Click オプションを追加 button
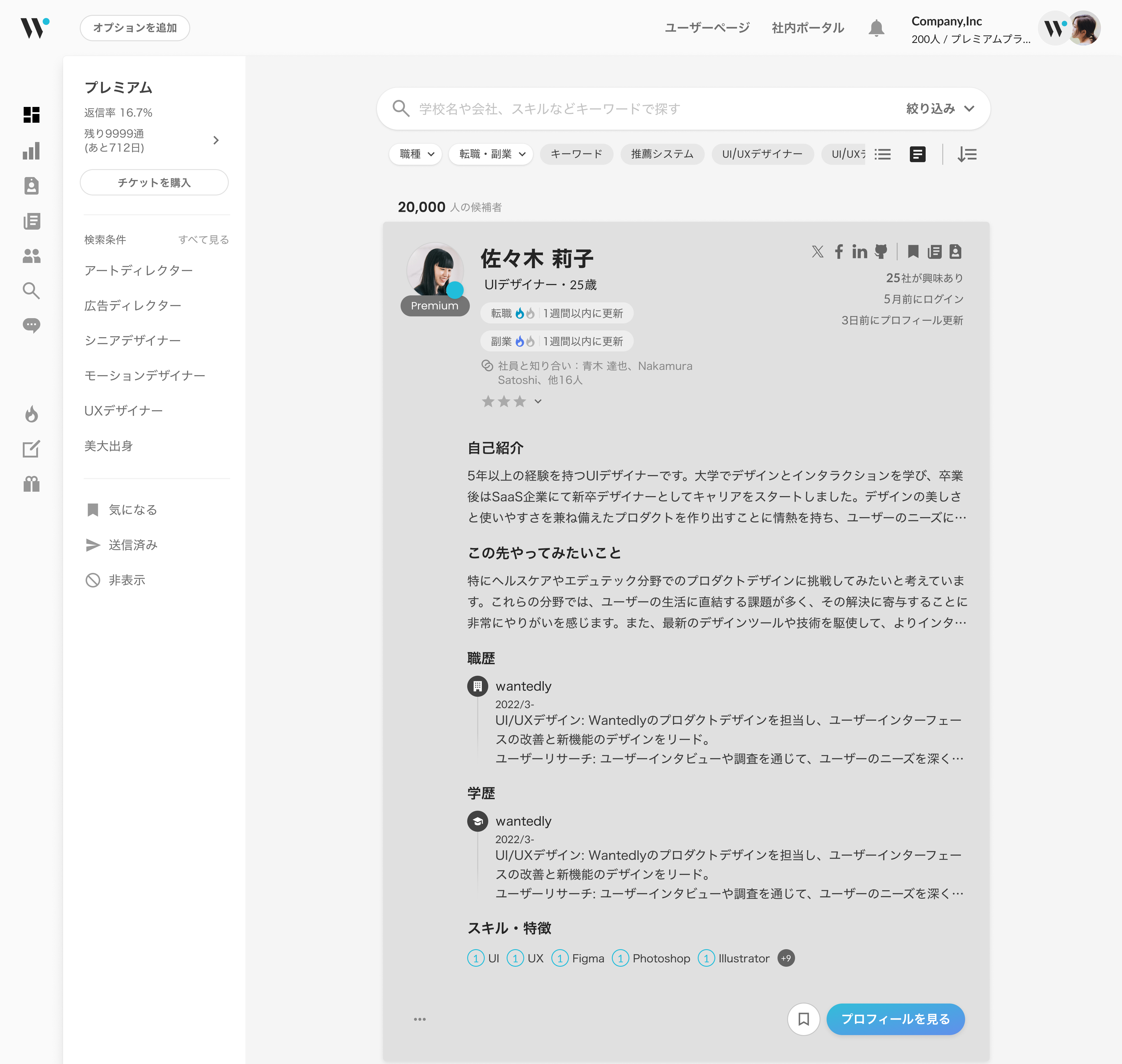This screenshot has width=1122, height=1064. click(135, 28)
